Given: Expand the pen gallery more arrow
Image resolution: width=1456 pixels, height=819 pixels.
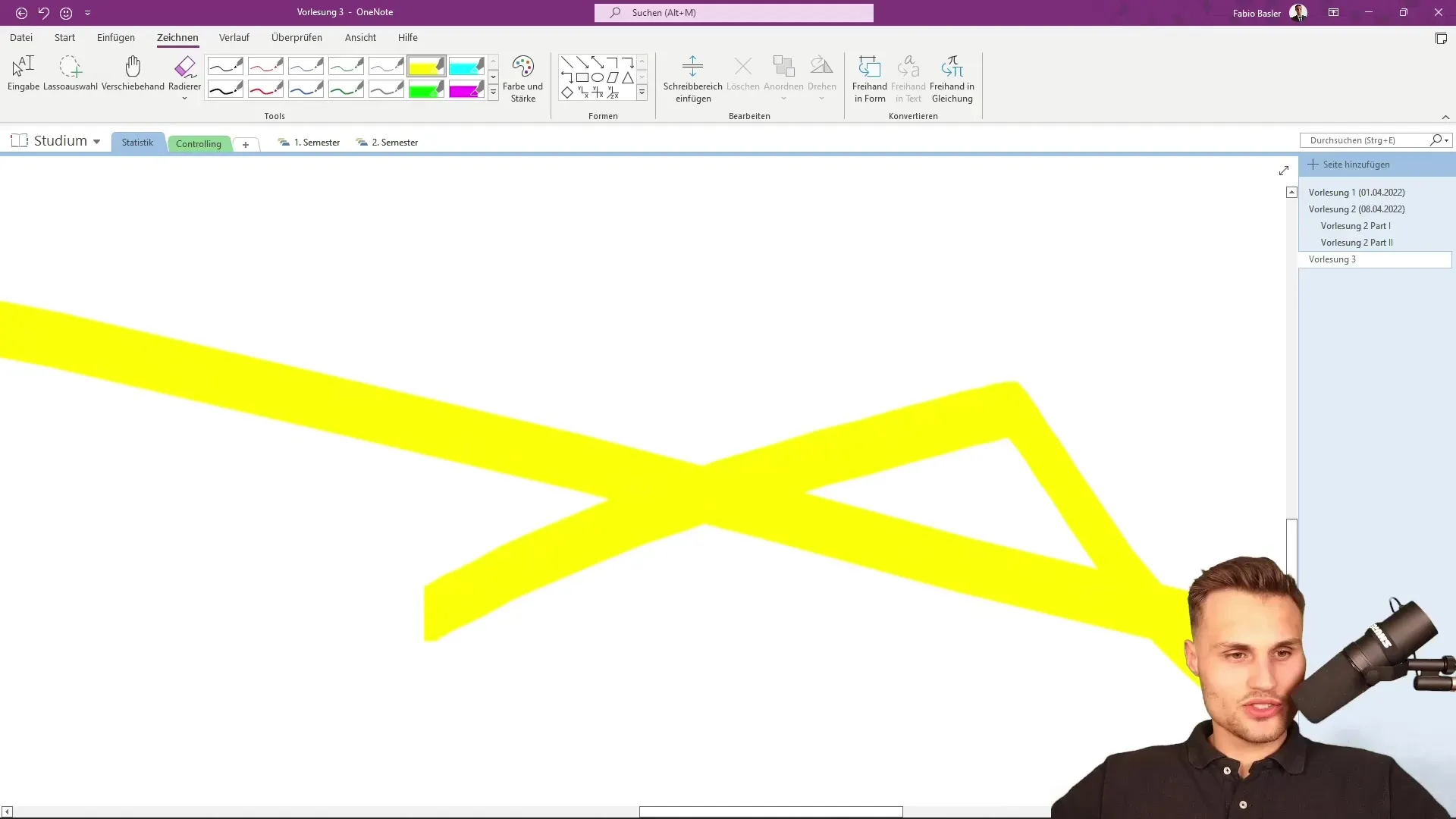Looking at the screenshot, I should click(x=493, y=92).
